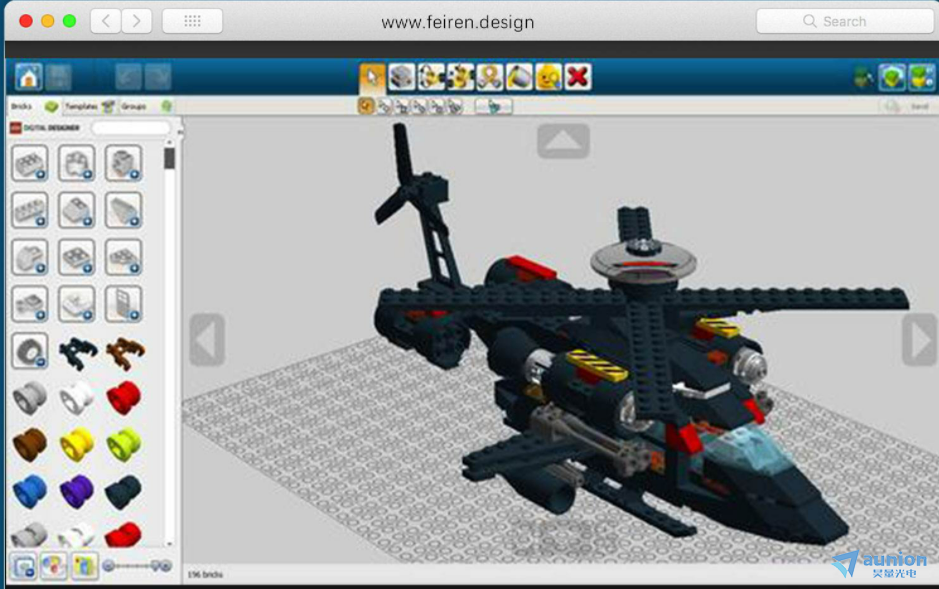Screen dimensions: 939x589
Task: Redo the last action
Action: coord(157,77)
